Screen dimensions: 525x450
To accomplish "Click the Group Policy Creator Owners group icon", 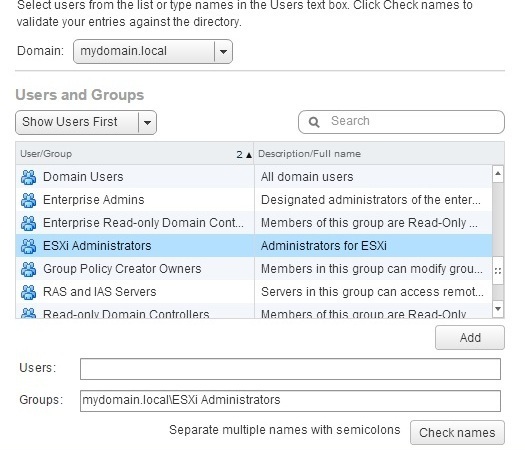I will tap(28, 269).
